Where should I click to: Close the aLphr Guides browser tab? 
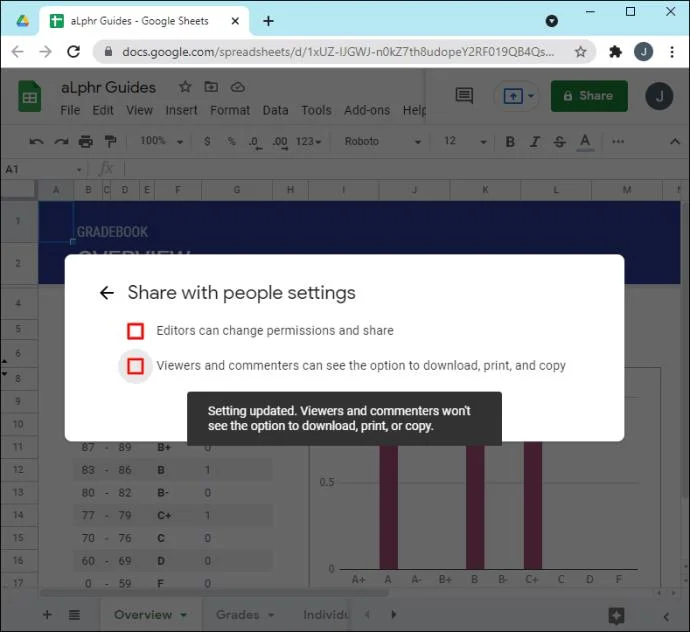click(x=235, y=21)
